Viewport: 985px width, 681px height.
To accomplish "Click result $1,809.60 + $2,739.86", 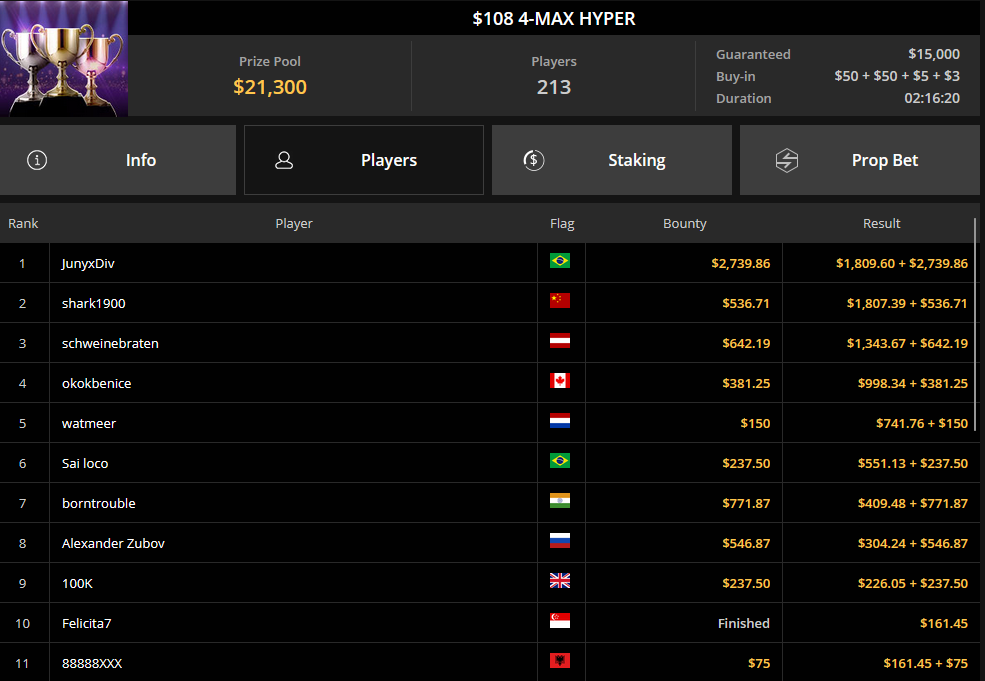I will (x=901, y=264).
